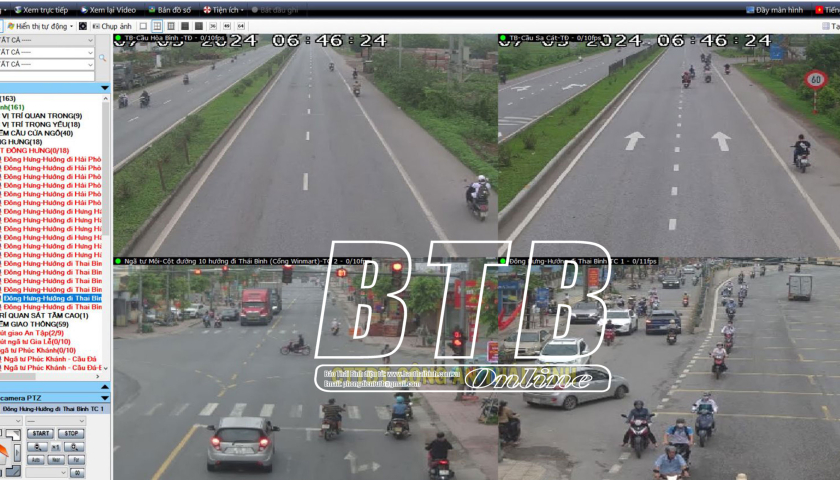Click the Chụp ảnh snapshot button
The width and height of the screenshot is (840, 480).
(112, 26)
